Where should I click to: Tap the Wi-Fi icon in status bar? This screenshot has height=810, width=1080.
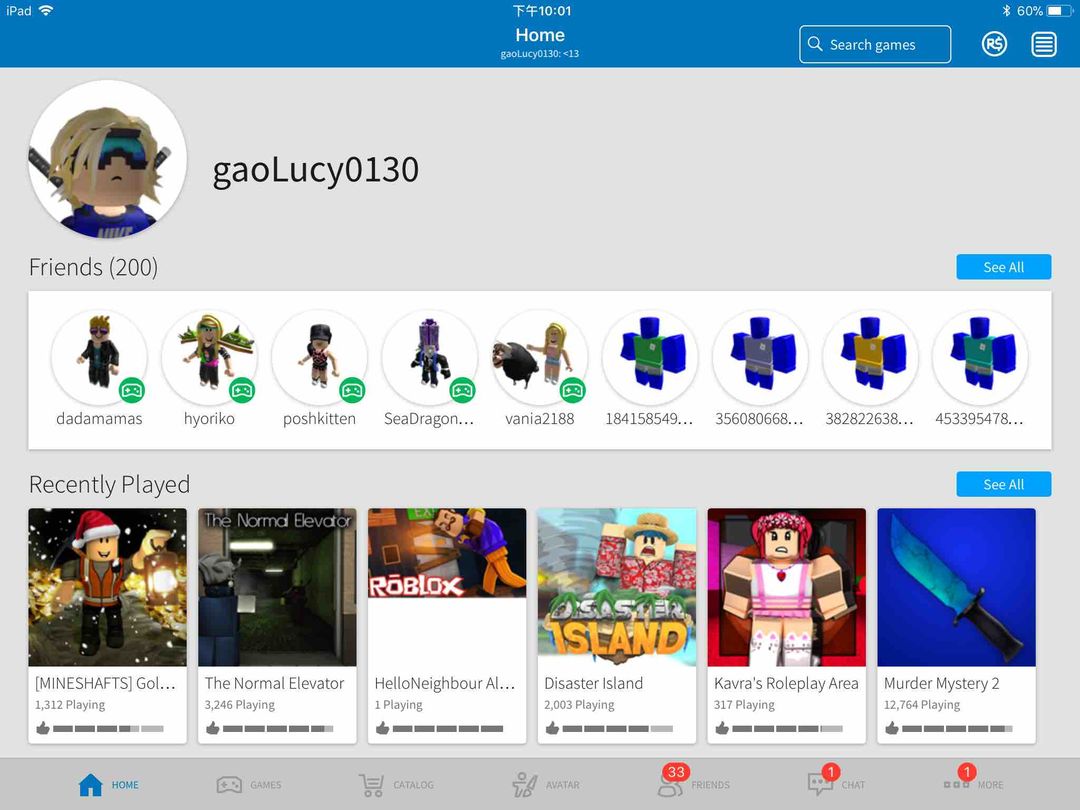pos(46,10)
